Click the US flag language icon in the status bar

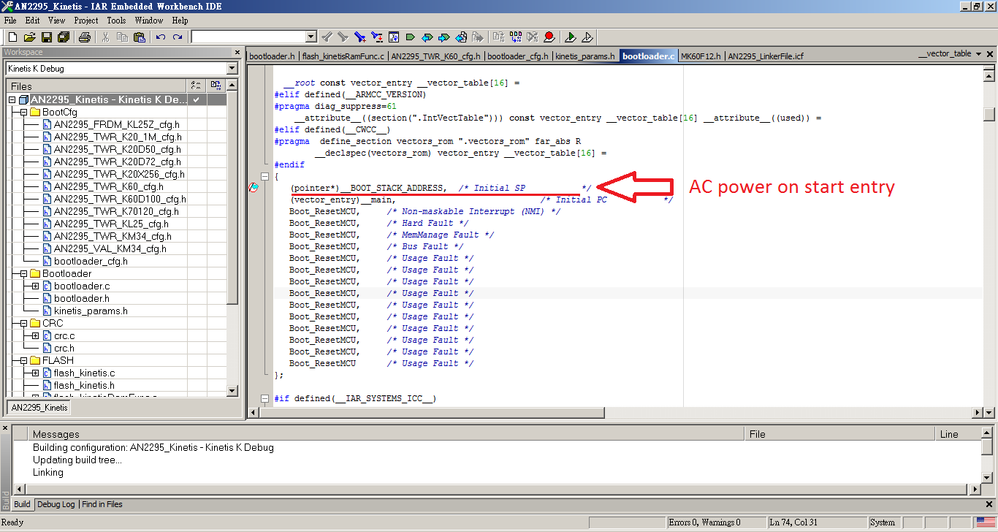coord(986,522)
